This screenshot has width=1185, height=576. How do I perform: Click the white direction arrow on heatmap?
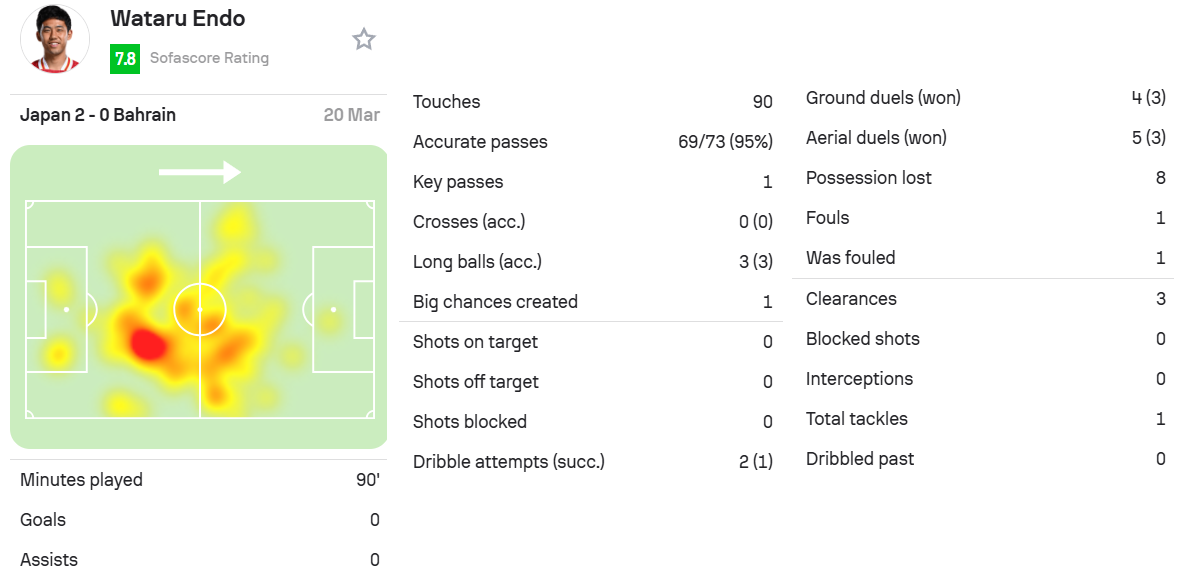click(x=200, y=172)
